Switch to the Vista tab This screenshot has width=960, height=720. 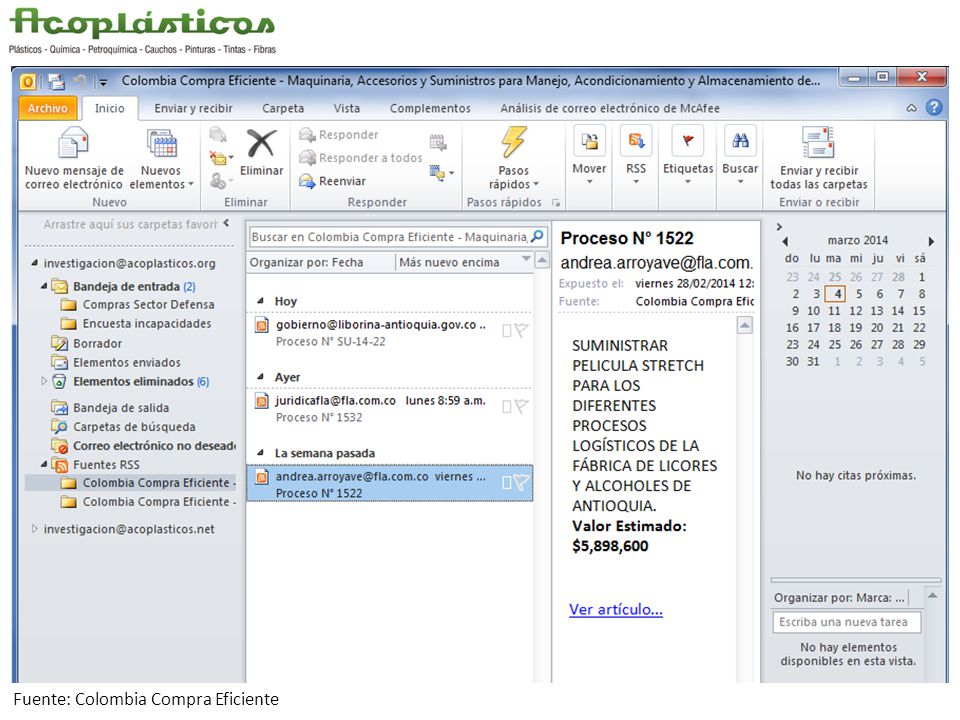pos(347,108)
